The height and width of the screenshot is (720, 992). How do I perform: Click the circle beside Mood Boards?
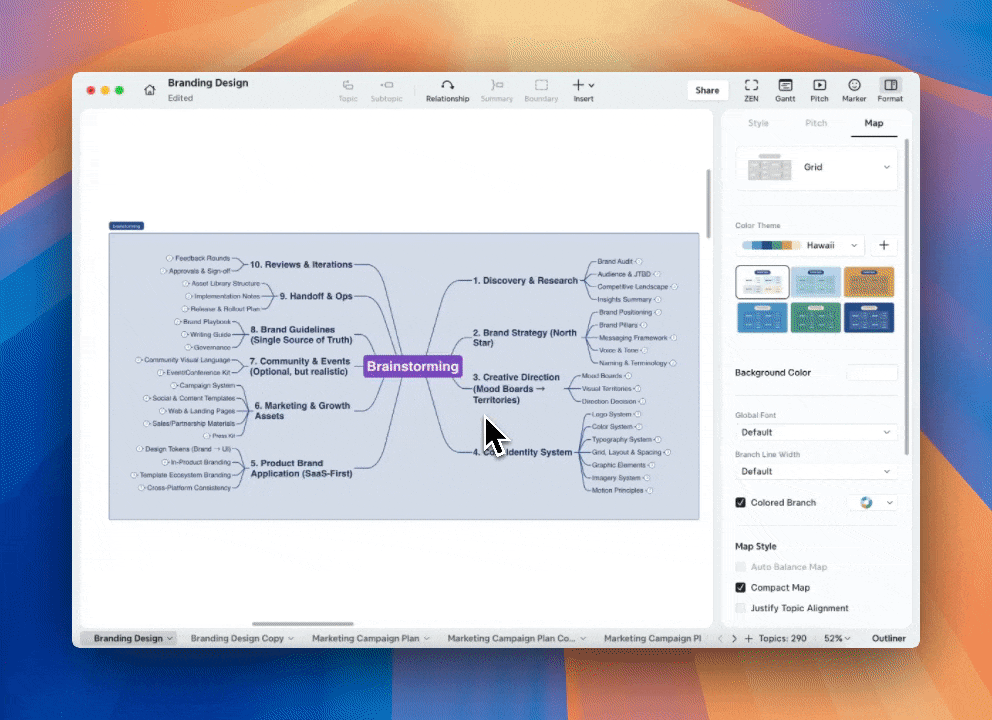coord(628,376)
